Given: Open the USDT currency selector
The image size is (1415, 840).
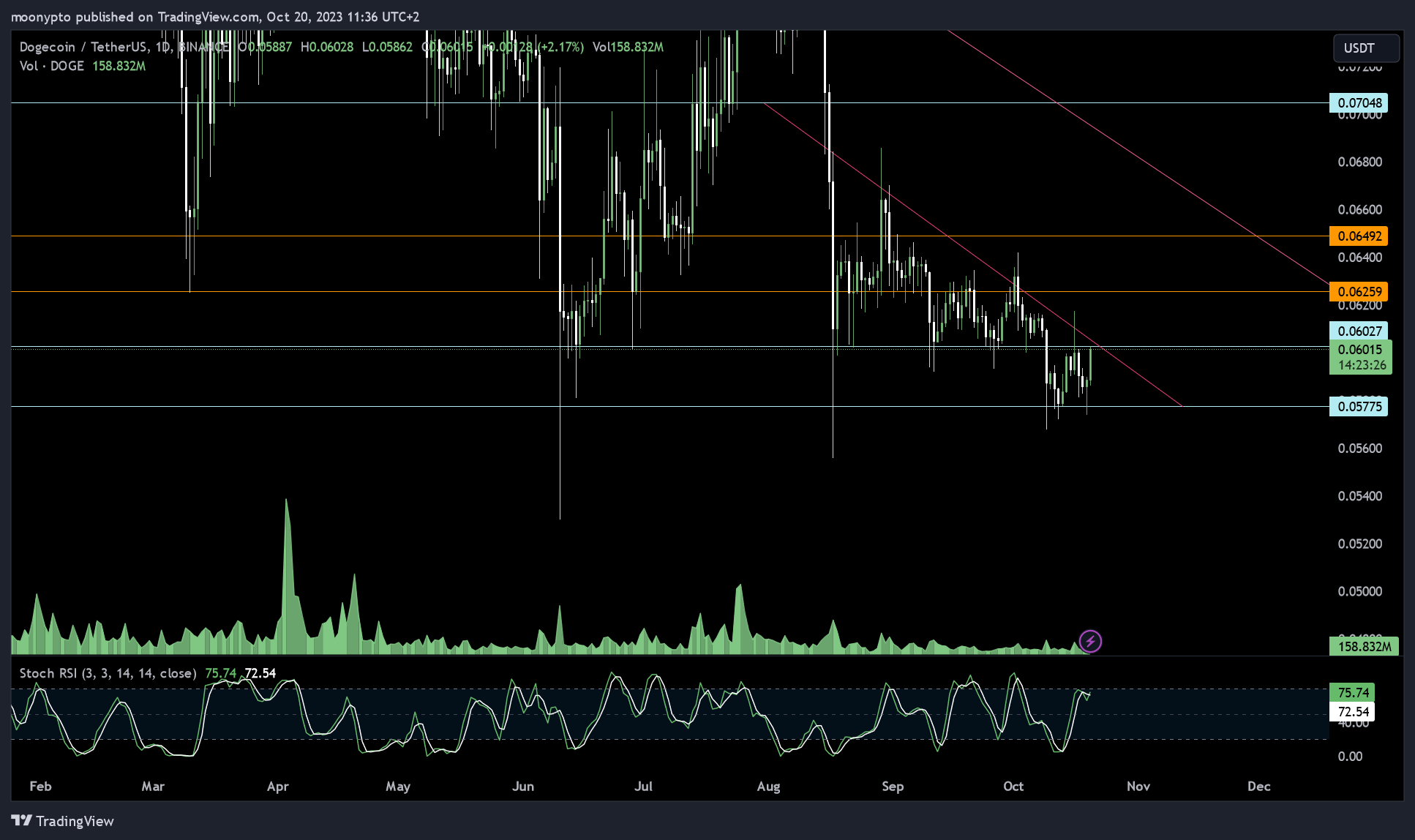Looking at the screenshot, I should [1366, 48].
